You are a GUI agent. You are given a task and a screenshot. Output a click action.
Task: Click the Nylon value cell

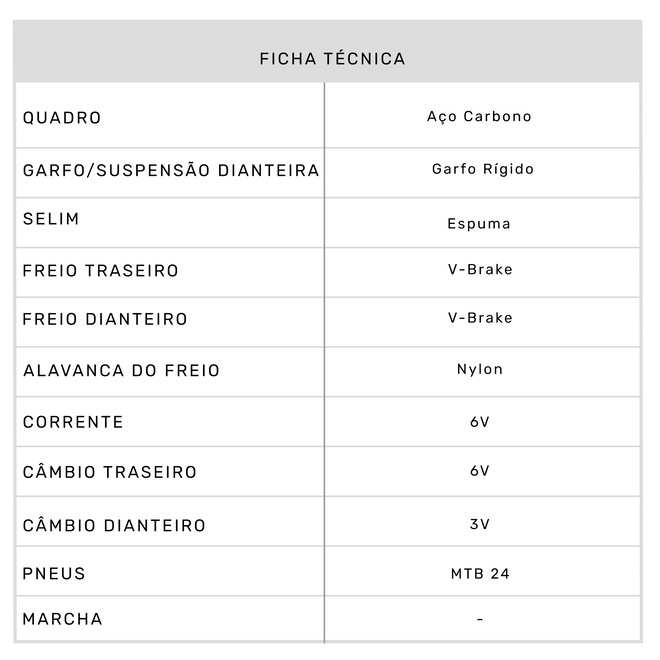[x=480, y=369]
